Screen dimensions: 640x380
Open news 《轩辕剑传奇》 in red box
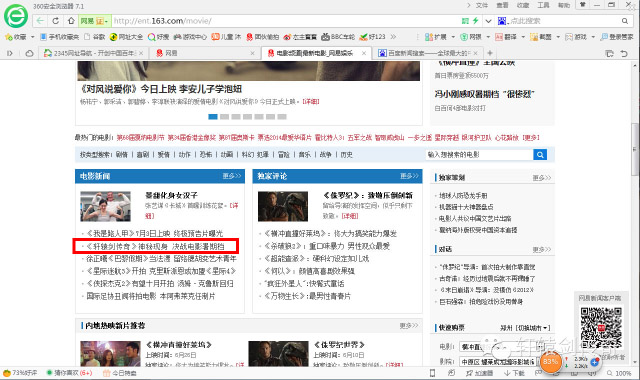156,247
